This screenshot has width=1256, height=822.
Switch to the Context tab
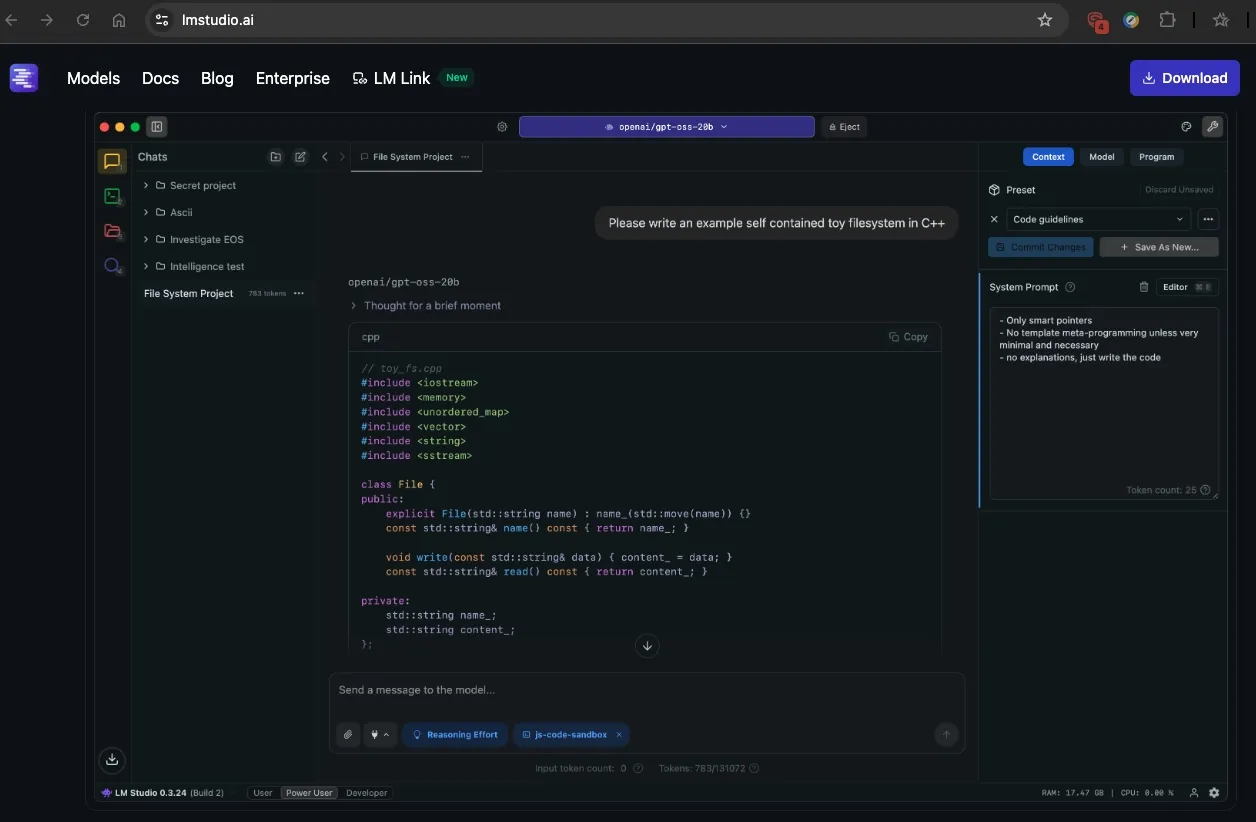point(1048,157)
